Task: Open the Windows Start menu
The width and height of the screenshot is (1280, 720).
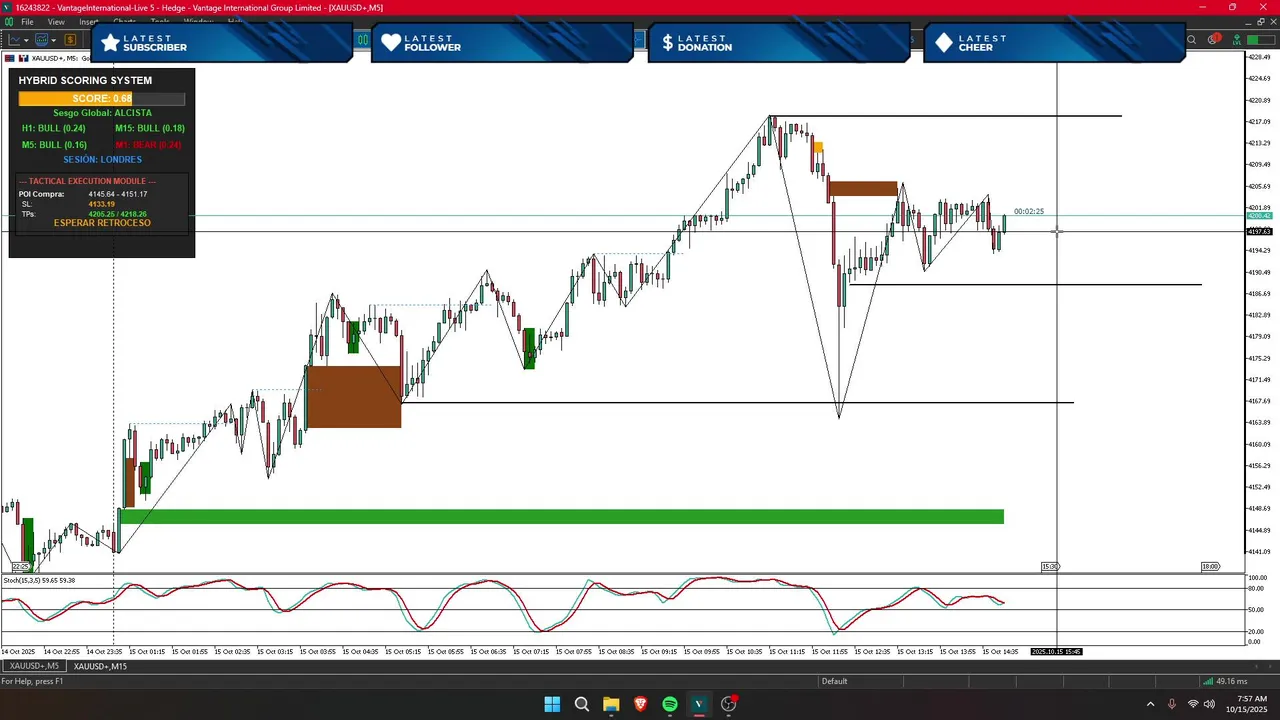Action: [552, 704]
